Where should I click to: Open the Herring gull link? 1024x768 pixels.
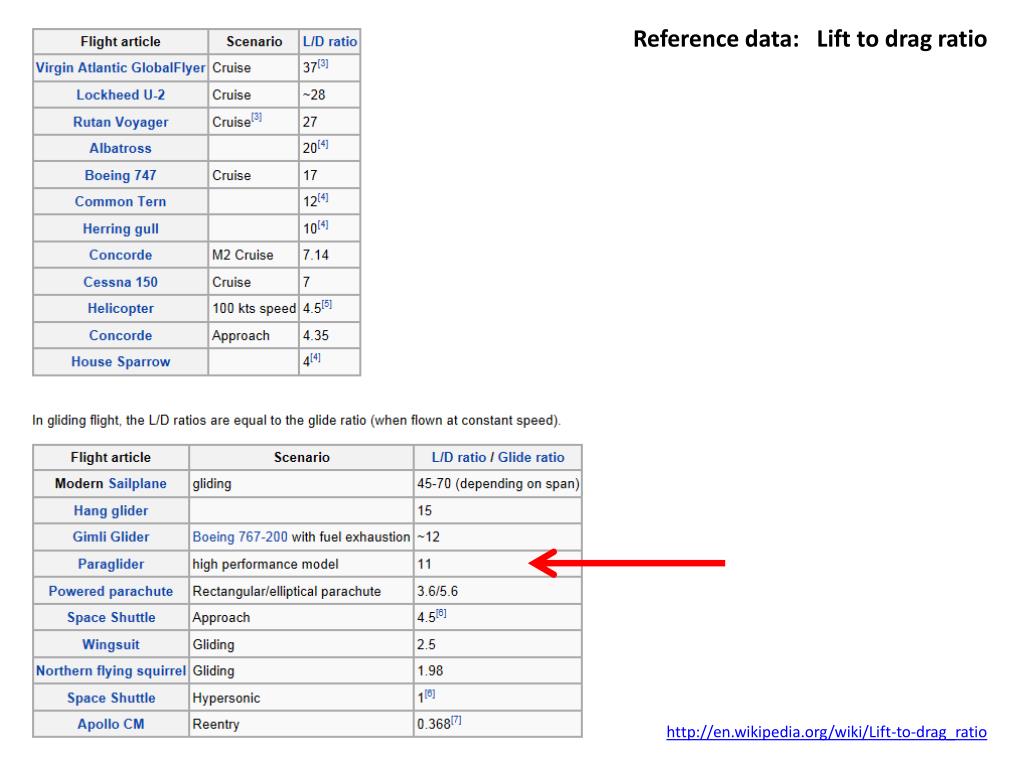pos(120,229)
